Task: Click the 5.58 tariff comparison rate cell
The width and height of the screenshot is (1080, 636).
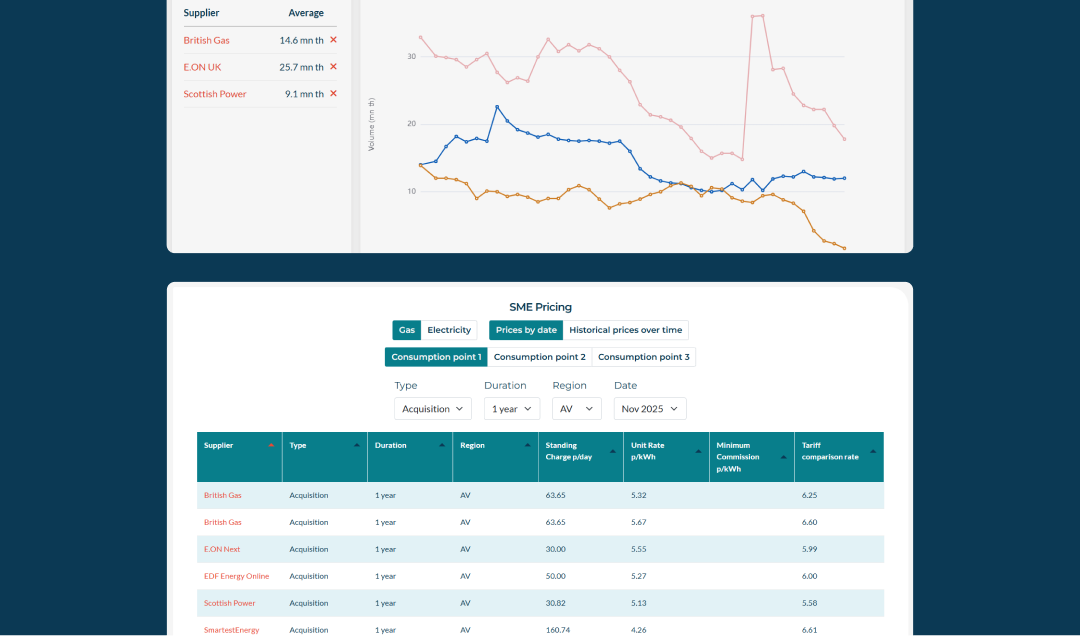Action: [809, 603]
